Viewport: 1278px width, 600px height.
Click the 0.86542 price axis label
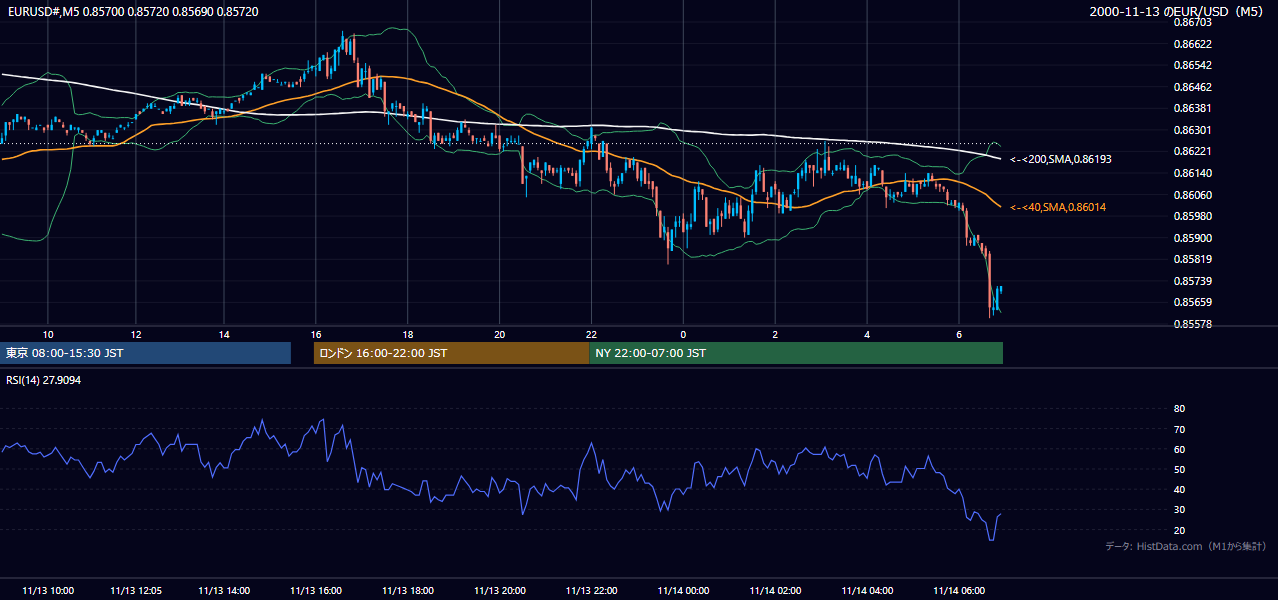pos(1192,65)
